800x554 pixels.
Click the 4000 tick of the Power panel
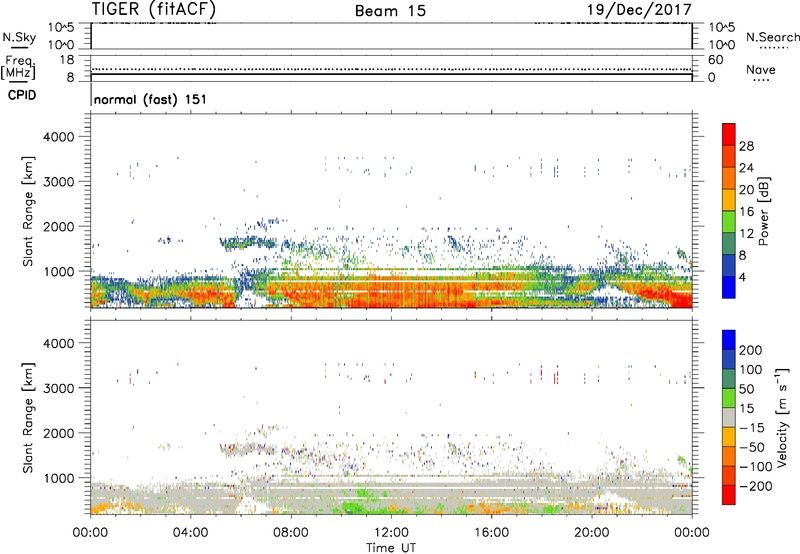click(59, 137)
